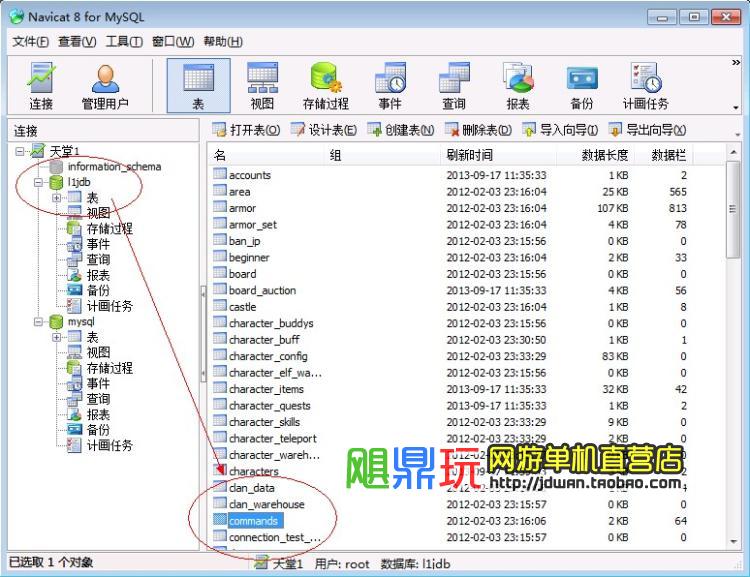Image resolution: width=750 pixels, height=577 pixels.
Task: Collapse the 天堂1 connection node
Action: [20, 152]
